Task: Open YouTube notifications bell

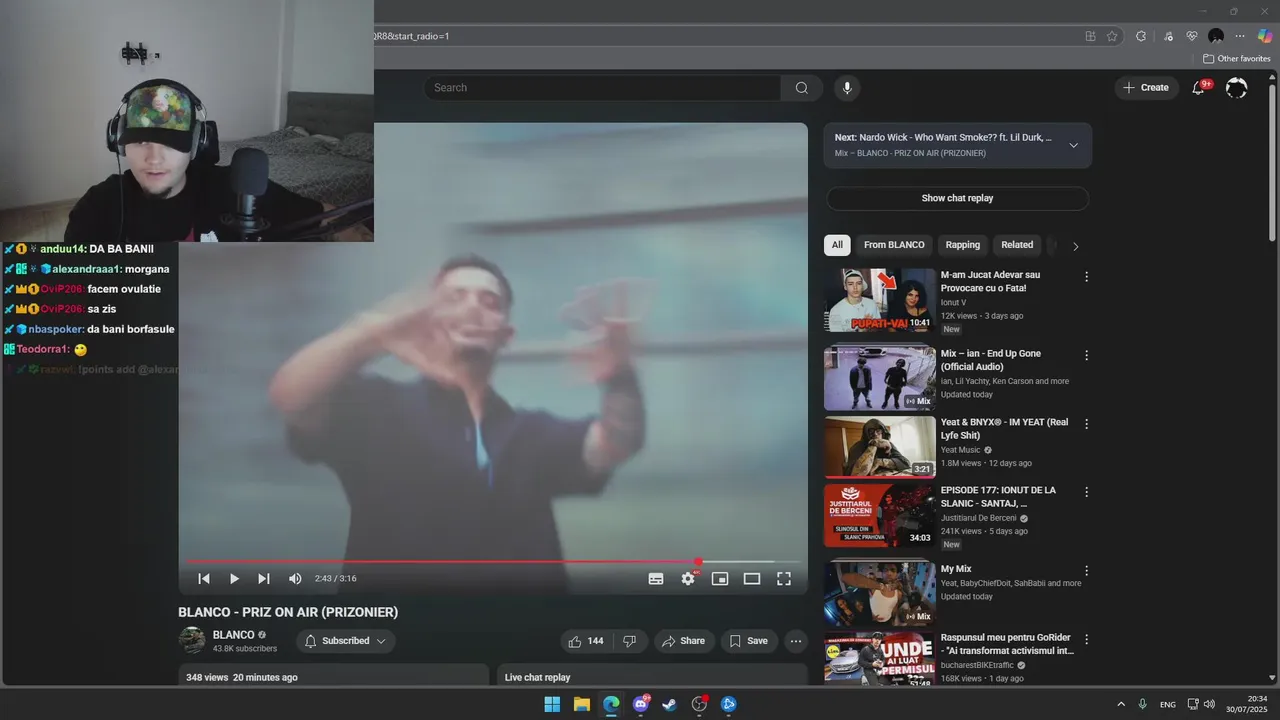Action: tap(1198, 88)
